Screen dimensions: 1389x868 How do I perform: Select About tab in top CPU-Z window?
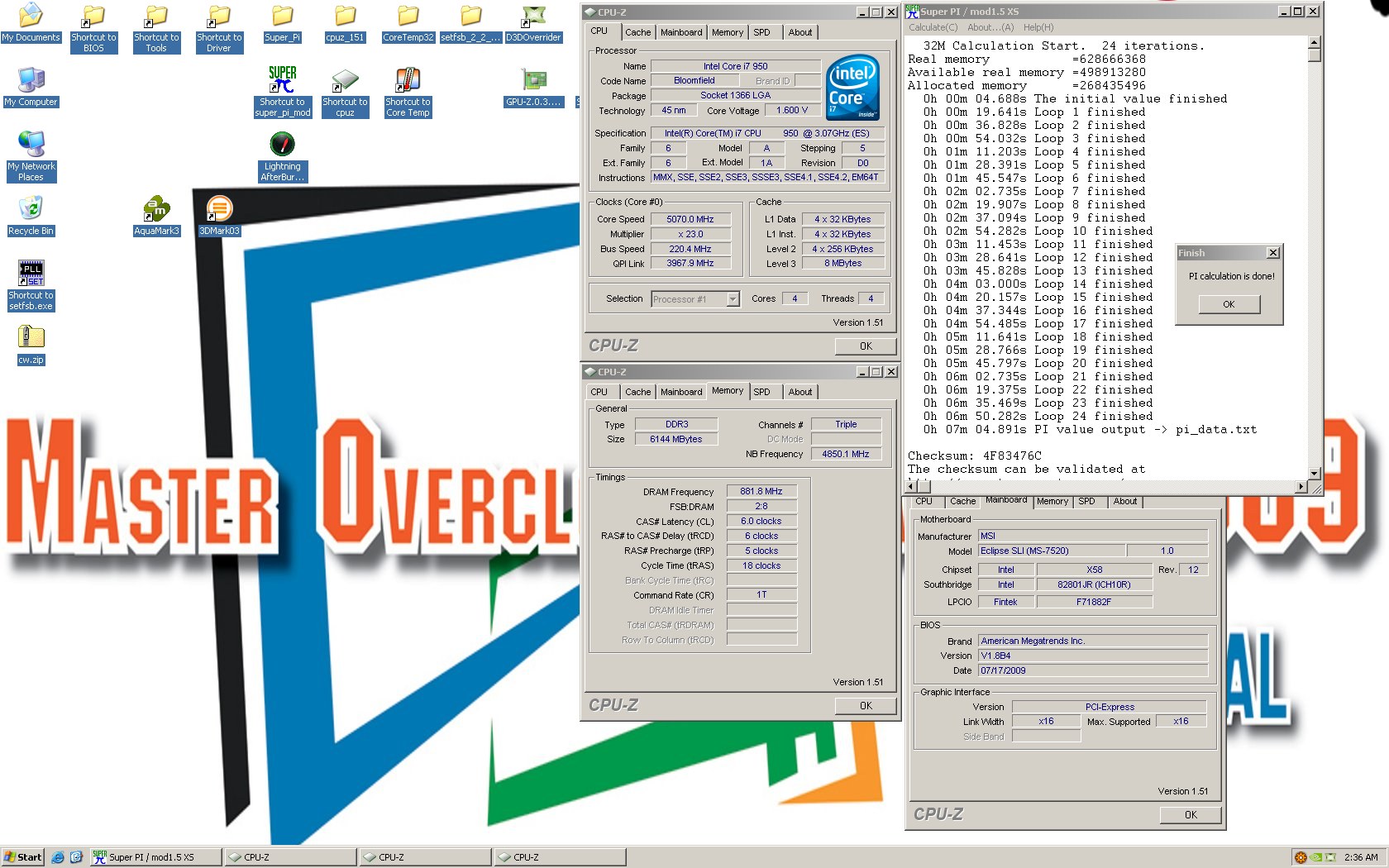click(x=800, y=32)
